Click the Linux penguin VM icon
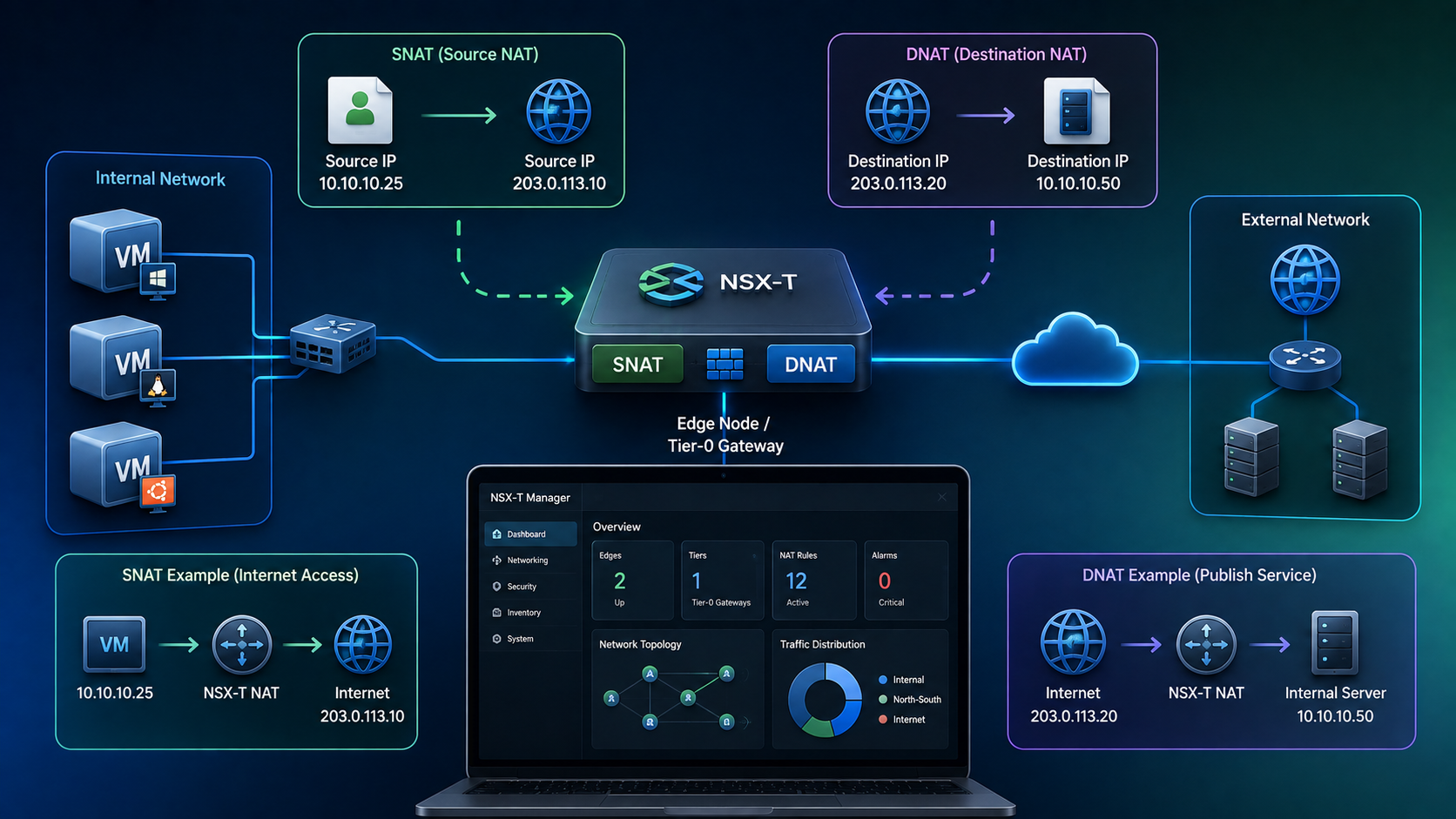The height and width of the screenshot is (819, 1456). 122,359
